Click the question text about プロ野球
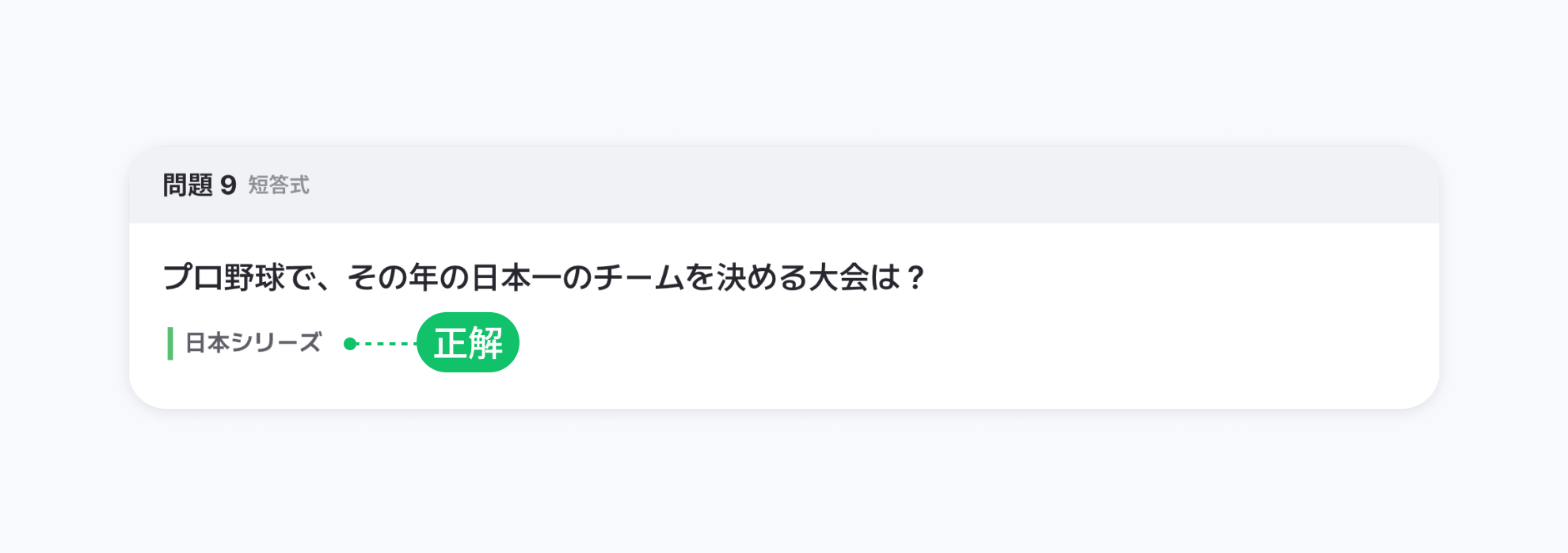The image size is (1568, 553). [x=543, y=277]
